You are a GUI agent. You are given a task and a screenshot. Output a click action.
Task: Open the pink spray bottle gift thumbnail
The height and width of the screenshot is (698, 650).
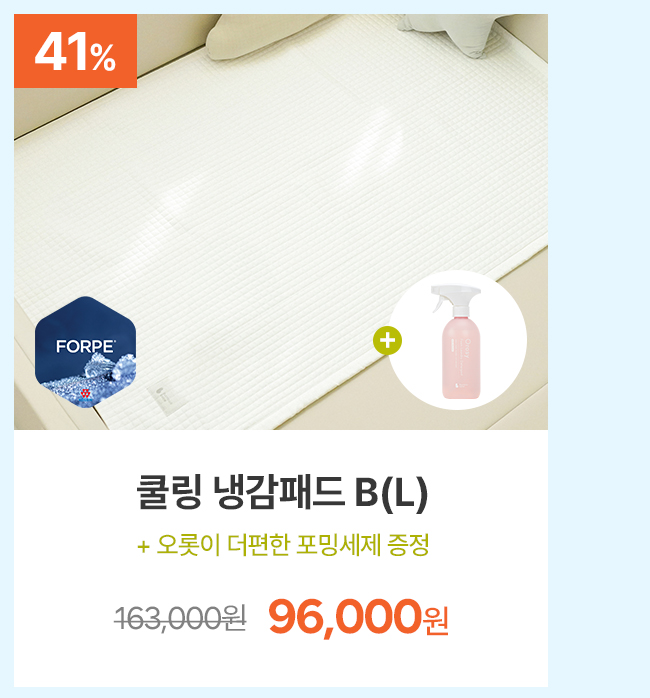[x=458, y=340]
